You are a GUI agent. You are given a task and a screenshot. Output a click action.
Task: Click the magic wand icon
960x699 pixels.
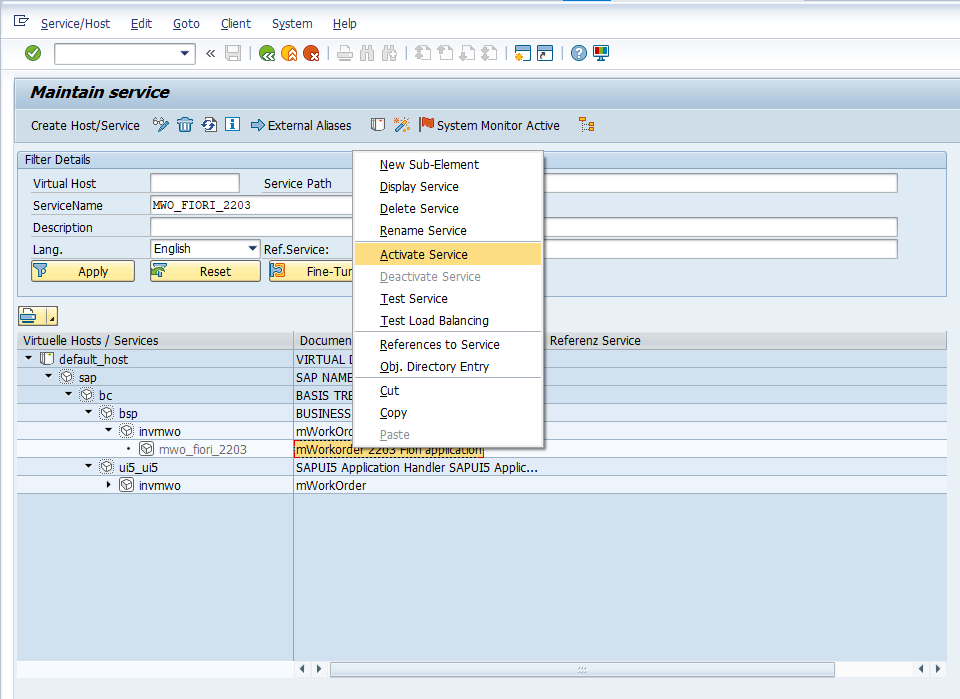402,125
